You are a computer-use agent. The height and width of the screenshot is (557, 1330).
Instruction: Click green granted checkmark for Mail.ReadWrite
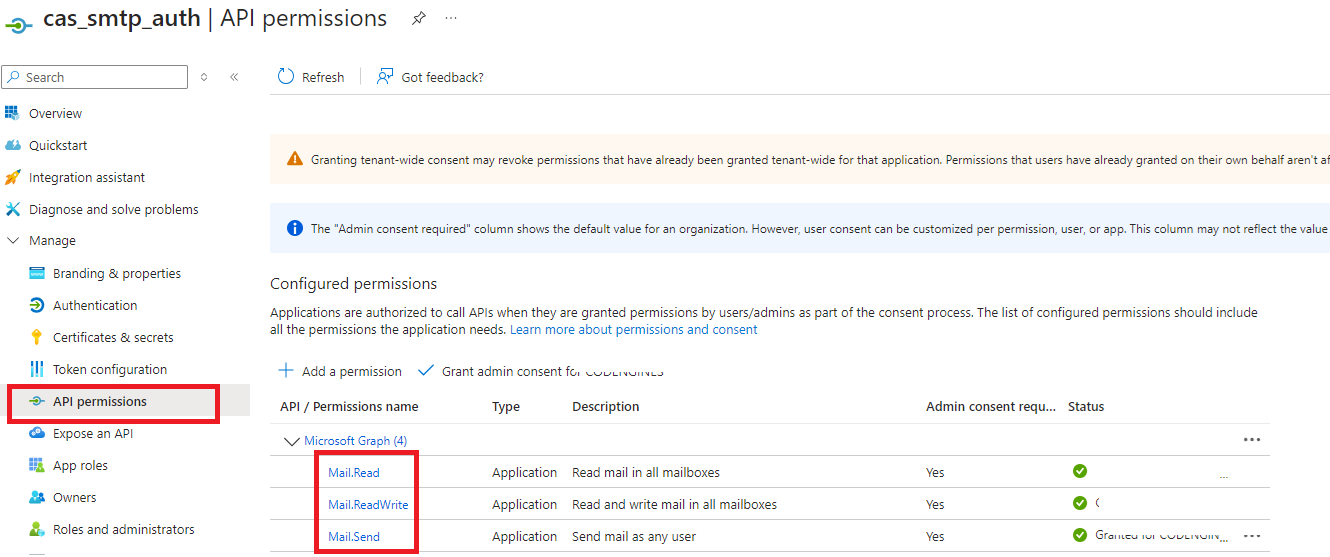coord(1079,503)
